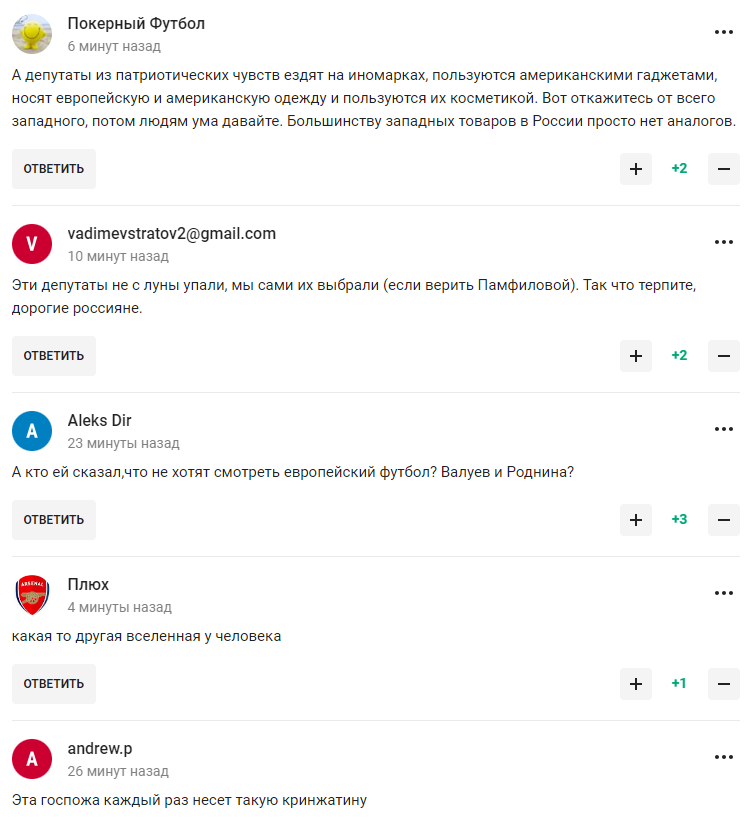Click Ответить under Aleks Dir comment
The height and width of the screenshot is (824, 750).
coord(54,520)
